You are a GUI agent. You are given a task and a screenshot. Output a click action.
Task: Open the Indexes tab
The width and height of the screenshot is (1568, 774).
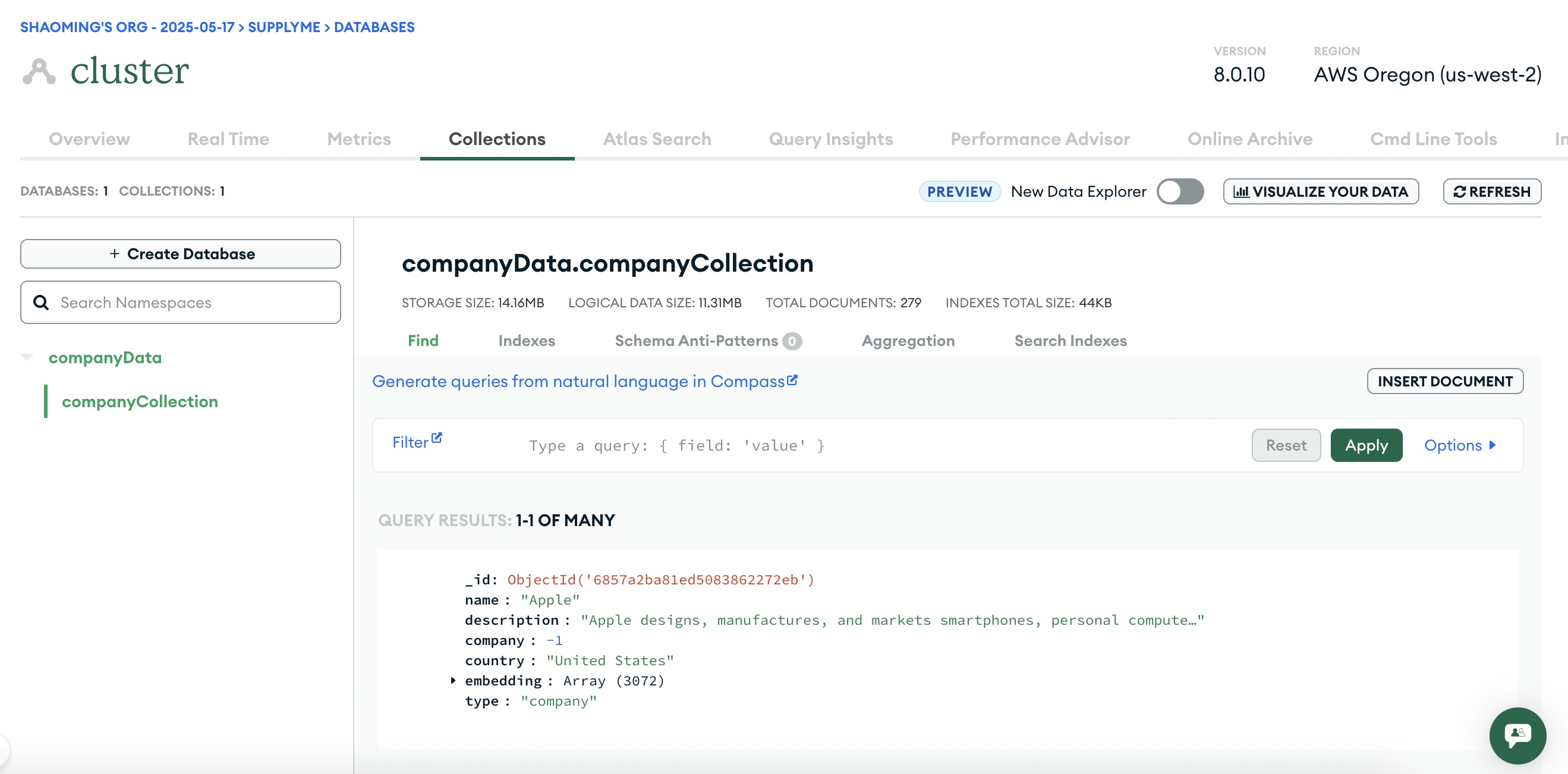coord(526,341)
